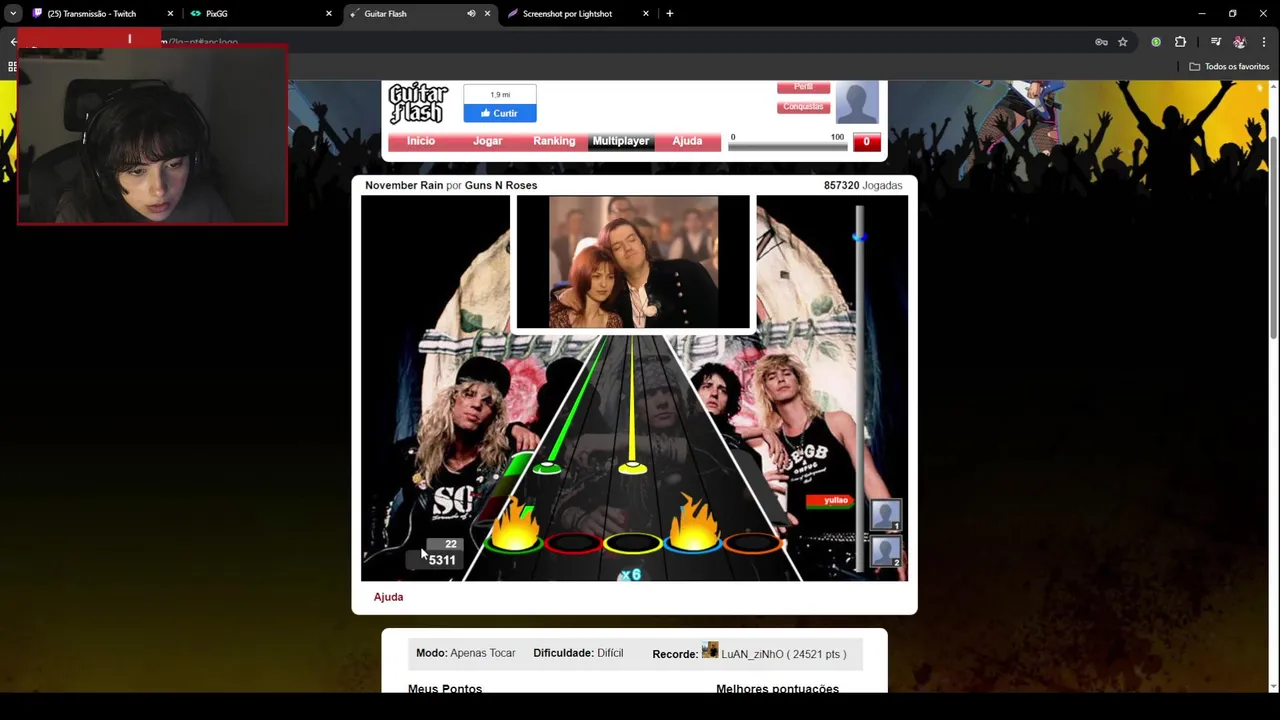1280x720 pixels.
Task: Click the Dificuldade: Difícil label
Action: pos(578,653)
